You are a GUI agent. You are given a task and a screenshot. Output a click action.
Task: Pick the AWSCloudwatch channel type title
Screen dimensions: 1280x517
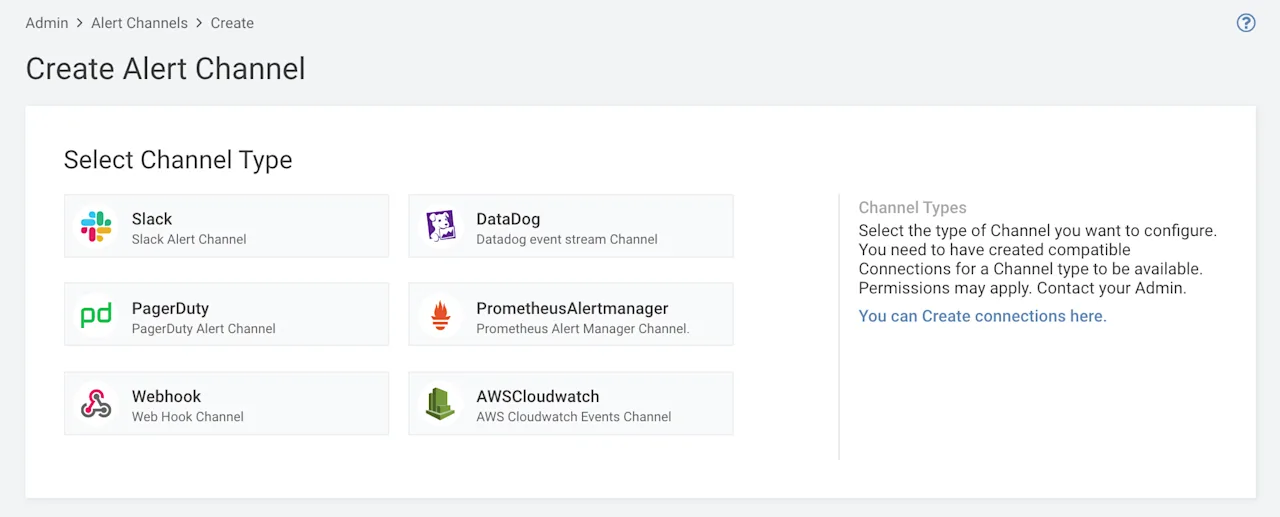[538, 396]
